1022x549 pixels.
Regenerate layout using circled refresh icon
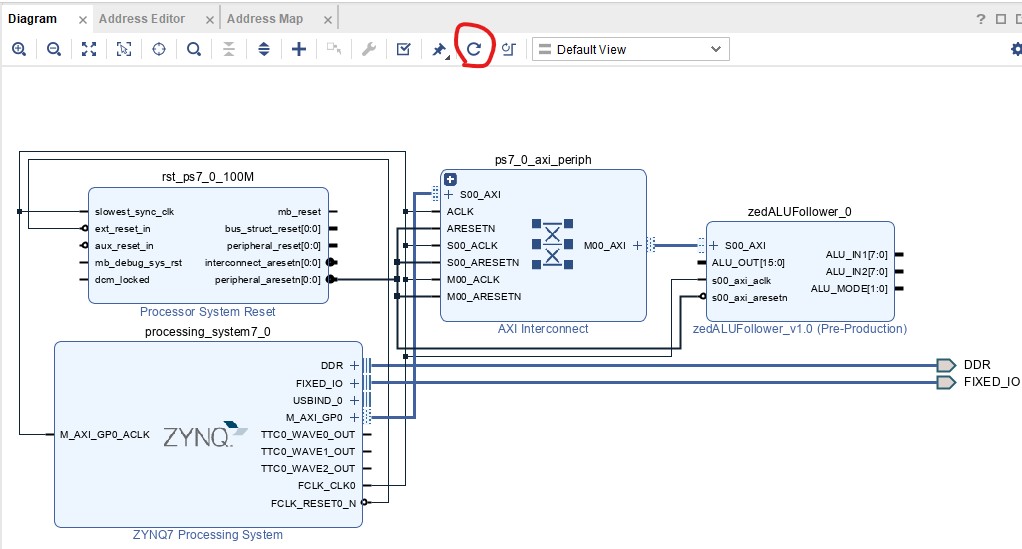coord(474,49)
